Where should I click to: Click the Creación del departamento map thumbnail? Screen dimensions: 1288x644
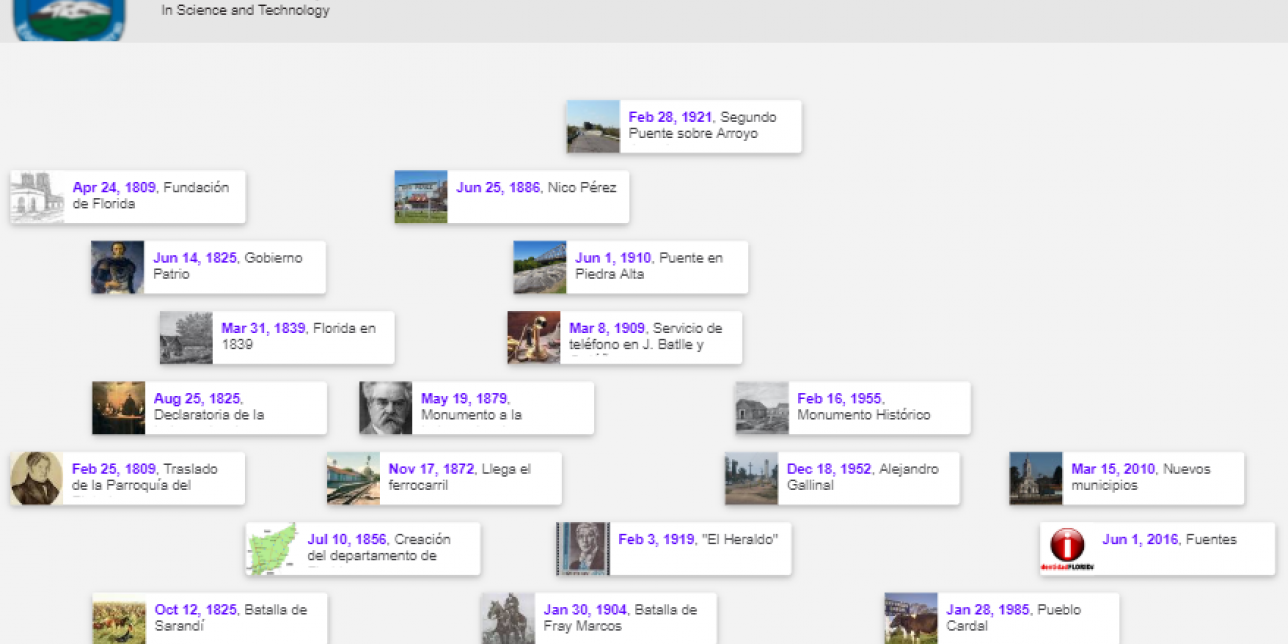272,548
